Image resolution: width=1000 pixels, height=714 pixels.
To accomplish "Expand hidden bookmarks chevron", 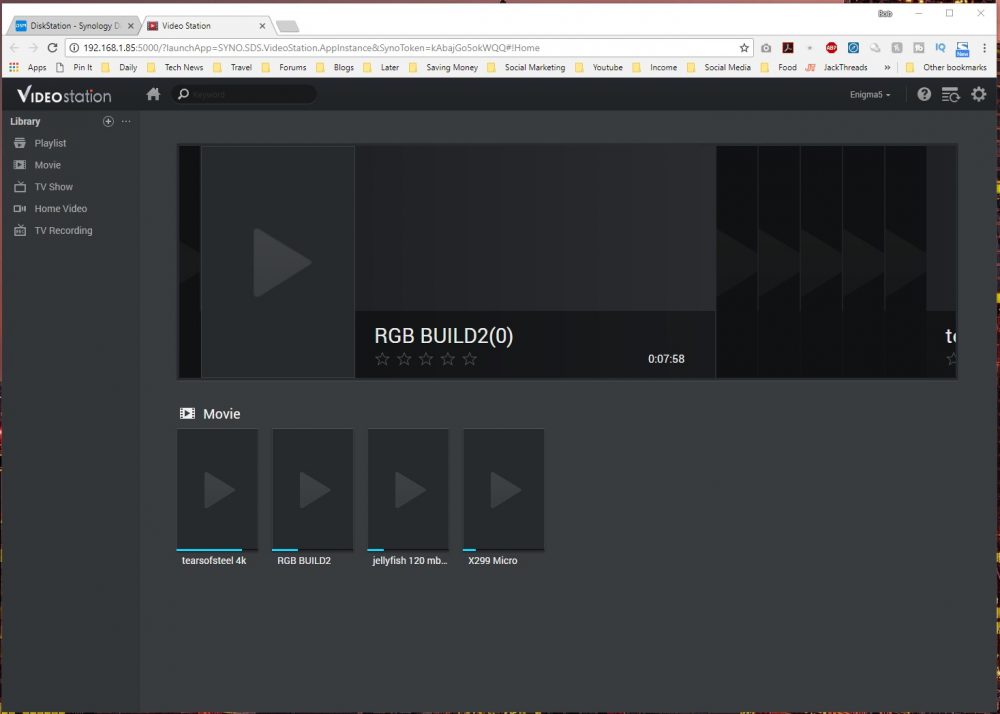I will tap(886, 67).
